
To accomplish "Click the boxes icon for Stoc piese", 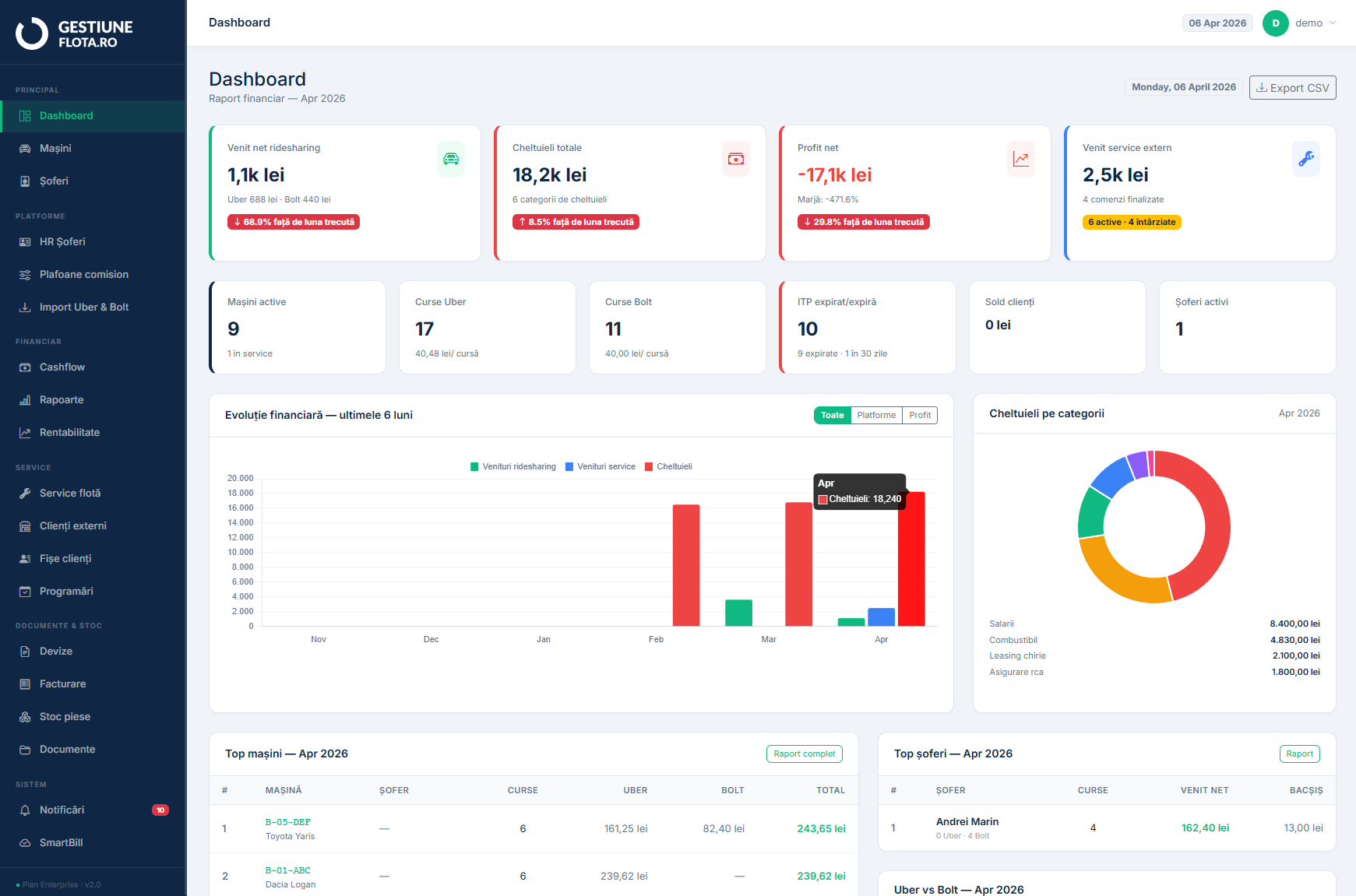I will point(25,717).
